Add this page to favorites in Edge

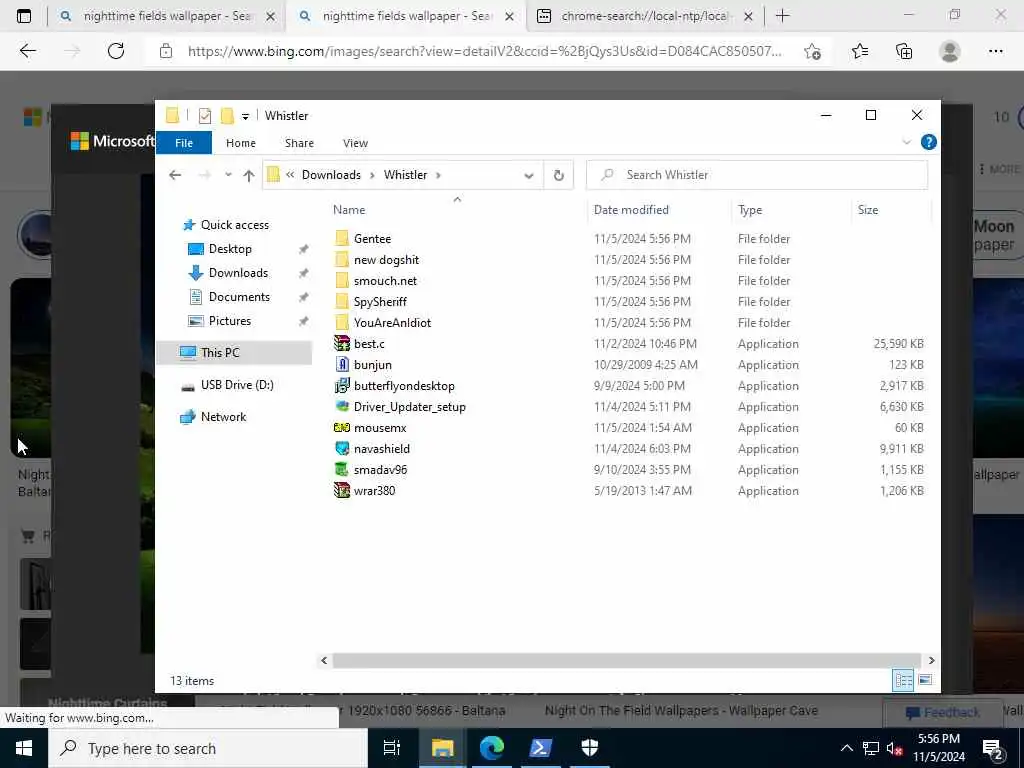(812, 51)
